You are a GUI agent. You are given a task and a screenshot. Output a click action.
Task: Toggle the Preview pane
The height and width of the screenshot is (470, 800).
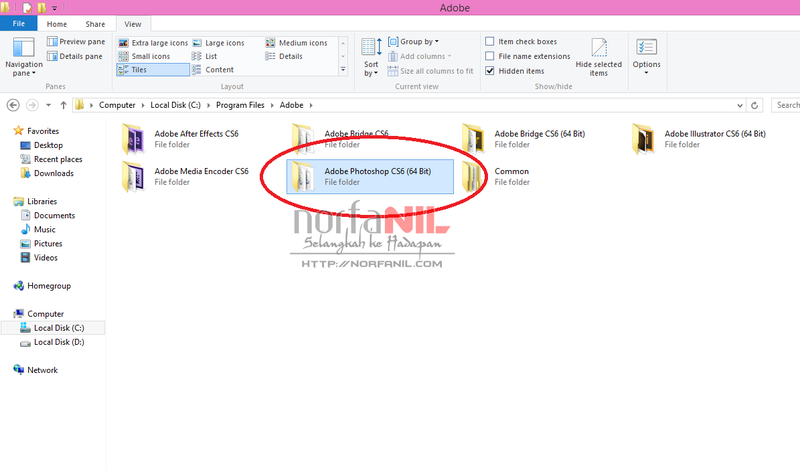pos(76,41)
